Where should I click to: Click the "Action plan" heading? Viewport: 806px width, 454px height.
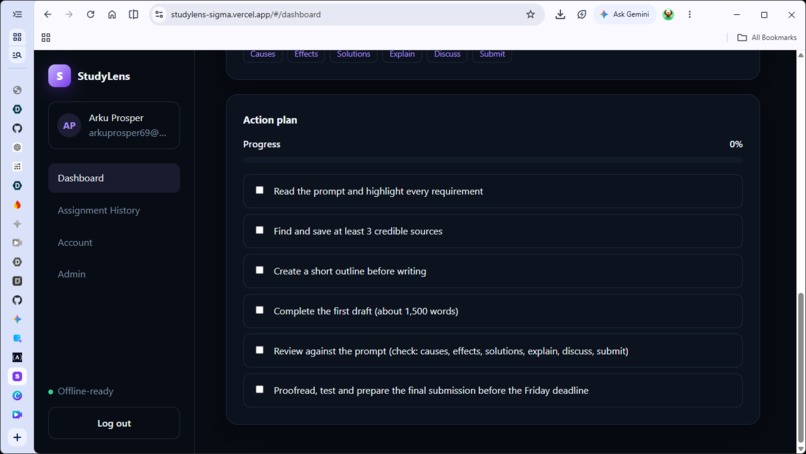[x=270, y=120]
